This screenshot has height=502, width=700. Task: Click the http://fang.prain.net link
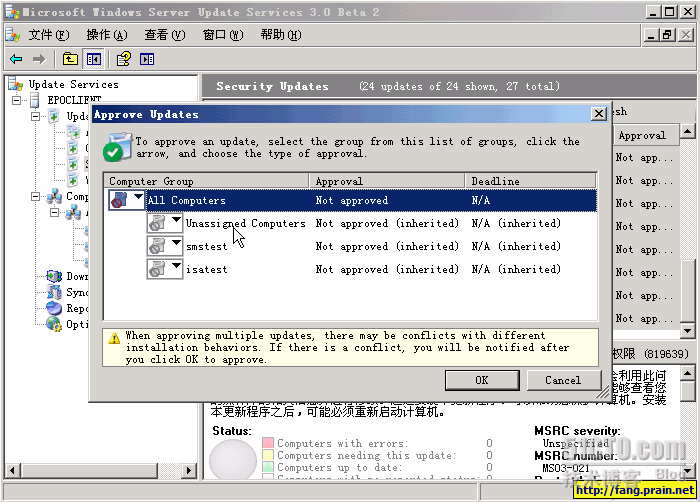point(635,490)
